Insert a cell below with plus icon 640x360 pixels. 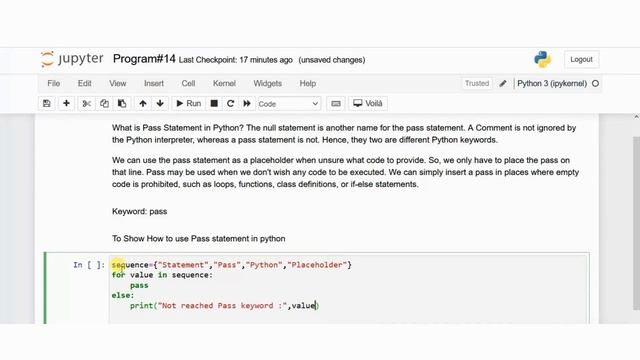[66, 104]
